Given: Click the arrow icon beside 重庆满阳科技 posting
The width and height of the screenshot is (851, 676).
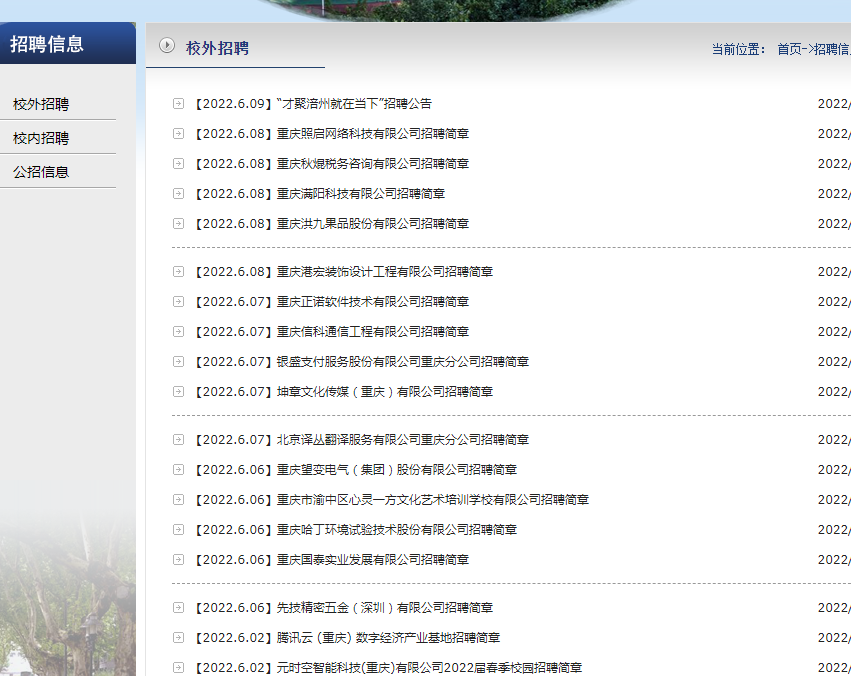Looking at the screenshot, I should [x=178, y=193].
